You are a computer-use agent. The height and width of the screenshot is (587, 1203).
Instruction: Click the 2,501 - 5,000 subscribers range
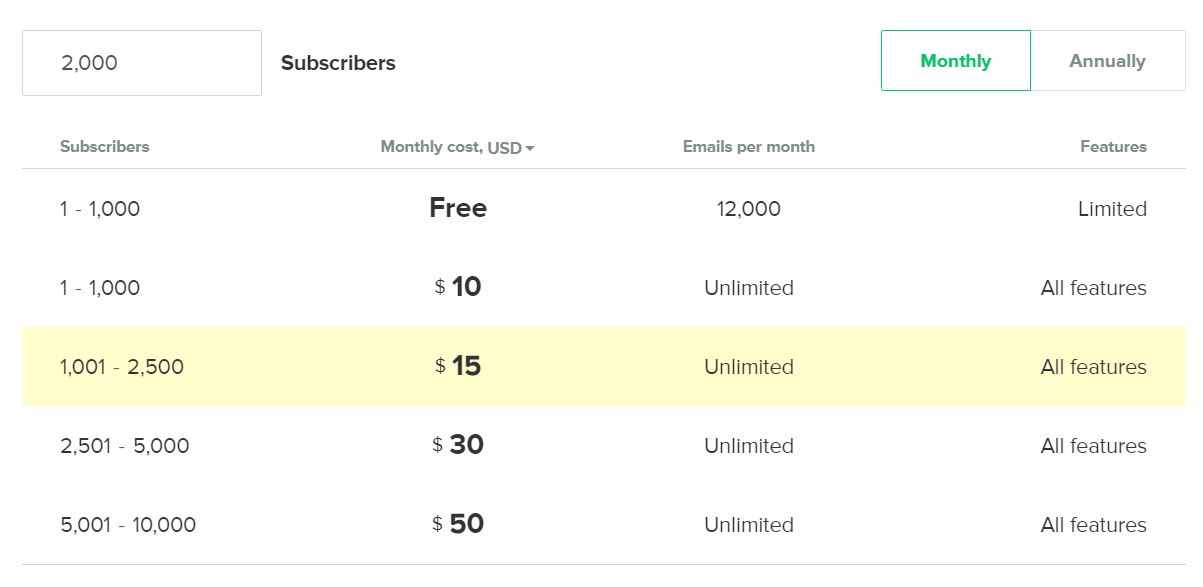[125, 446]
